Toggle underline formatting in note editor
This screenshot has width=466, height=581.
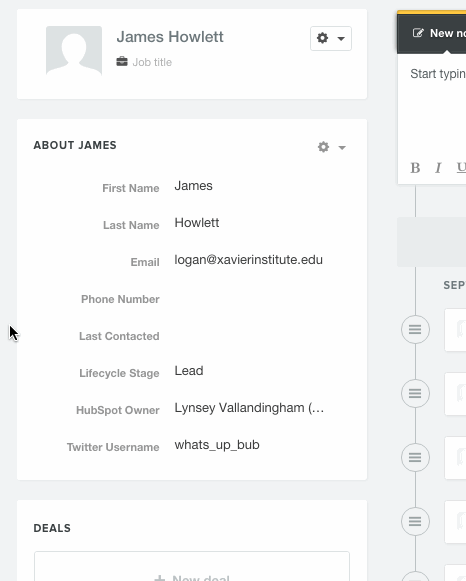coord(461,168)
